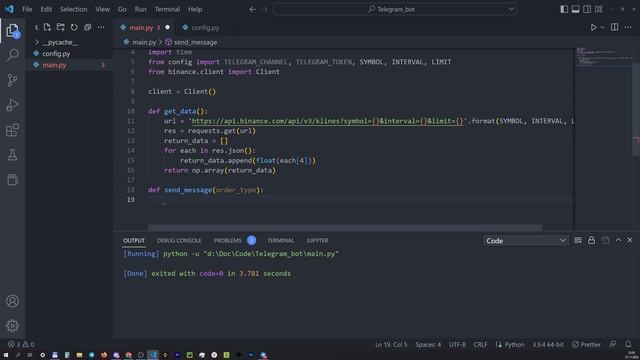
Task: Open the Go menu
Action: [122, 9]
